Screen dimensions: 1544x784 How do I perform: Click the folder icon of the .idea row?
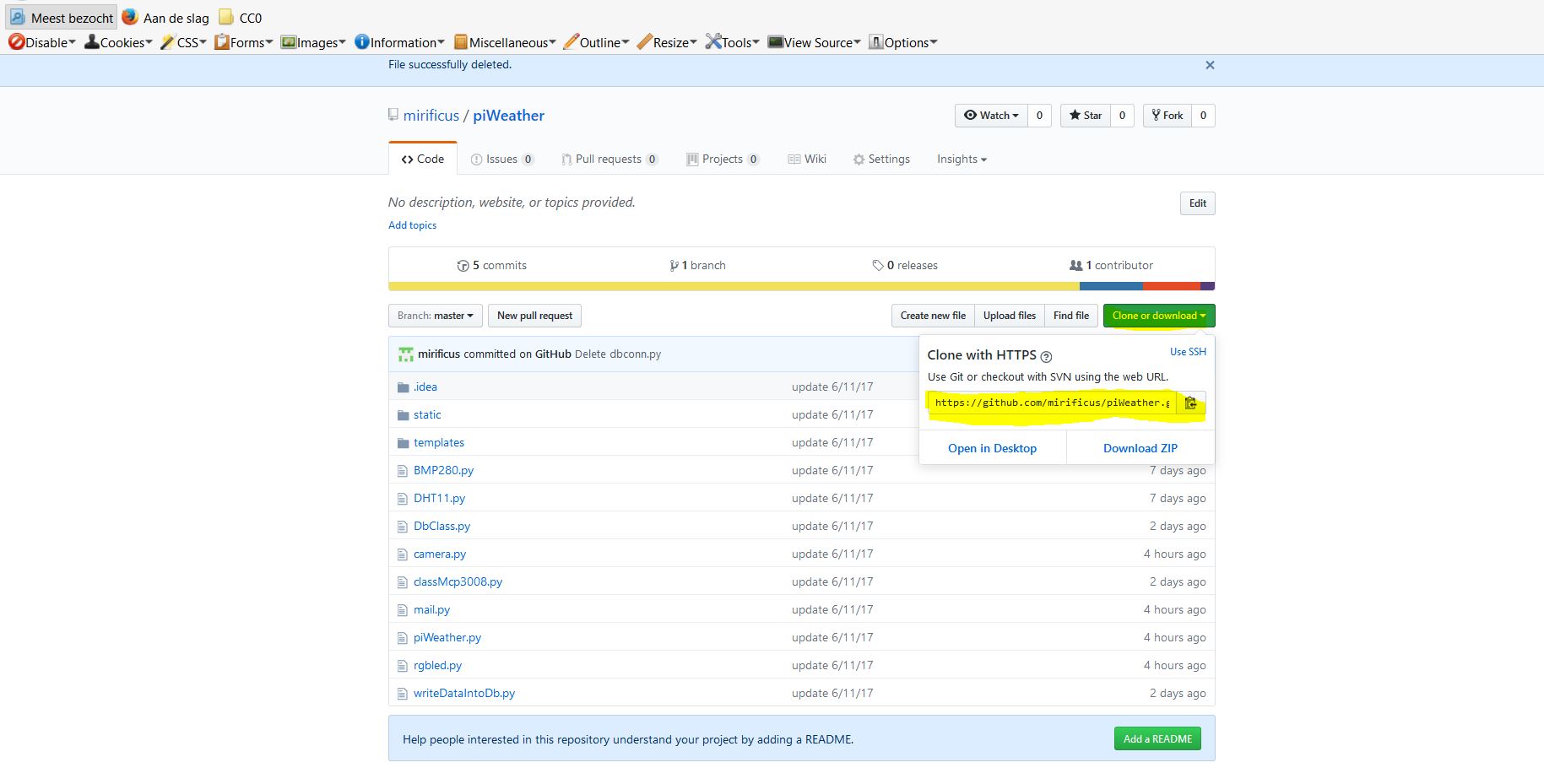point(403,387)
